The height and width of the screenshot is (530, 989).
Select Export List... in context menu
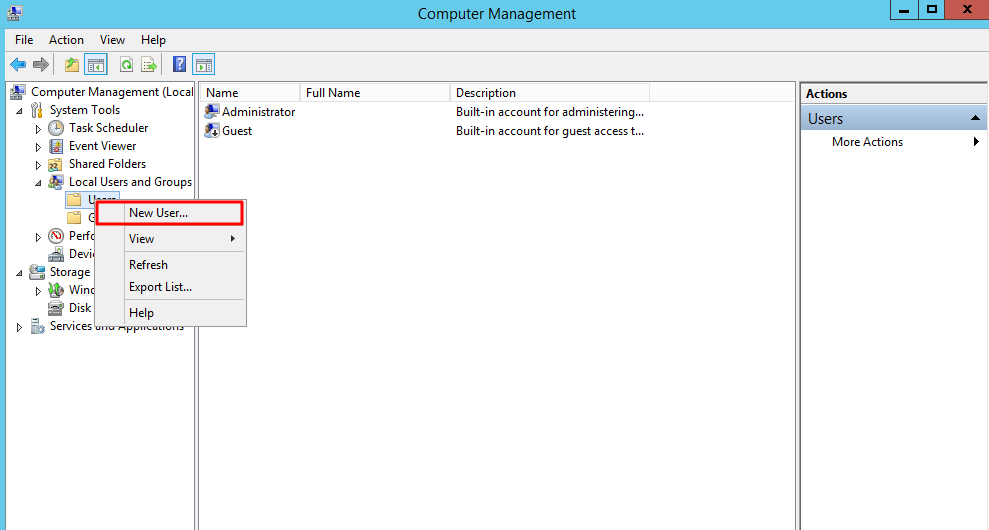pyautogui.click(x=160, y=287)
